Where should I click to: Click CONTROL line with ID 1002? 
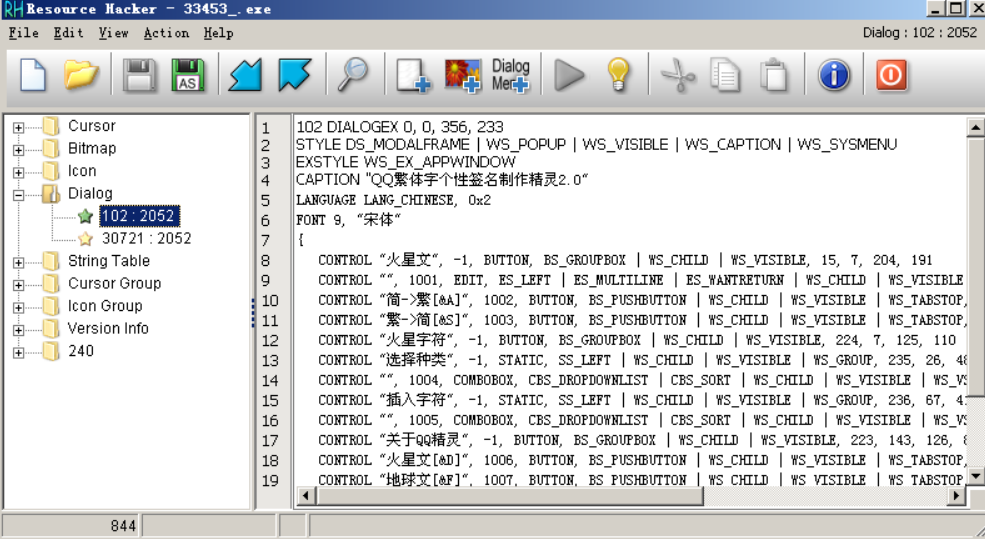pos(640,300)
